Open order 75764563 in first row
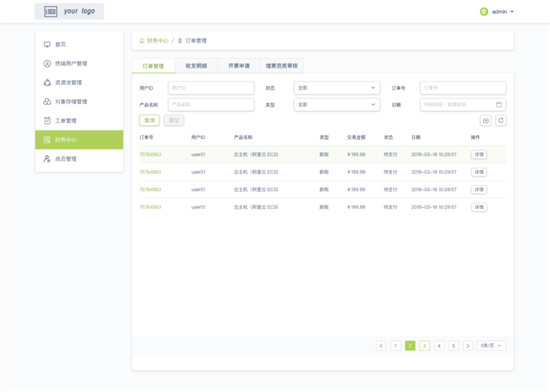The width and height of the screenshot is (550, 392). (x=150, y=155)
